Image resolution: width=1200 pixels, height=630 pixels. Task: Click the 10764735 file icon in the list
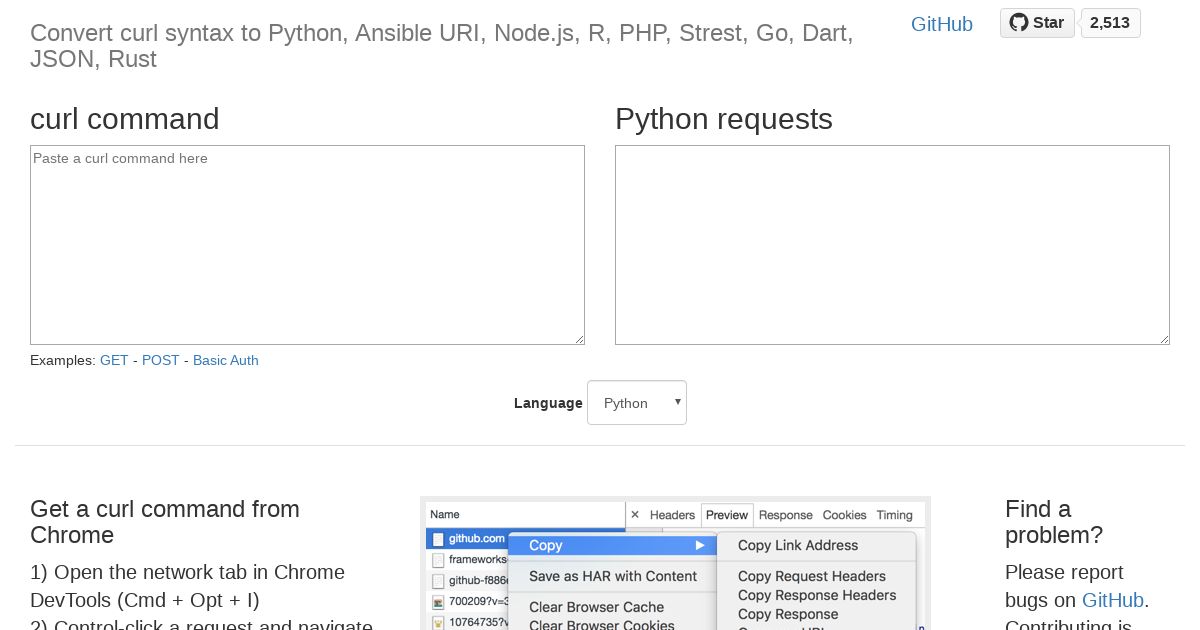click(x=438, y=623)
